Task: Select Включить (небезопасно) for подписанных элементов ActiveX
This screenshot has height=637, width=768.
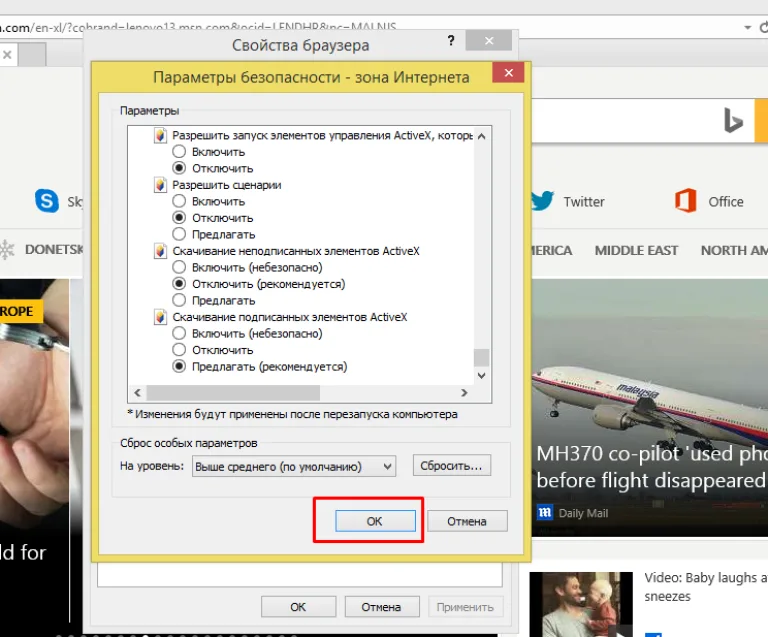Action: pos(179,333)
